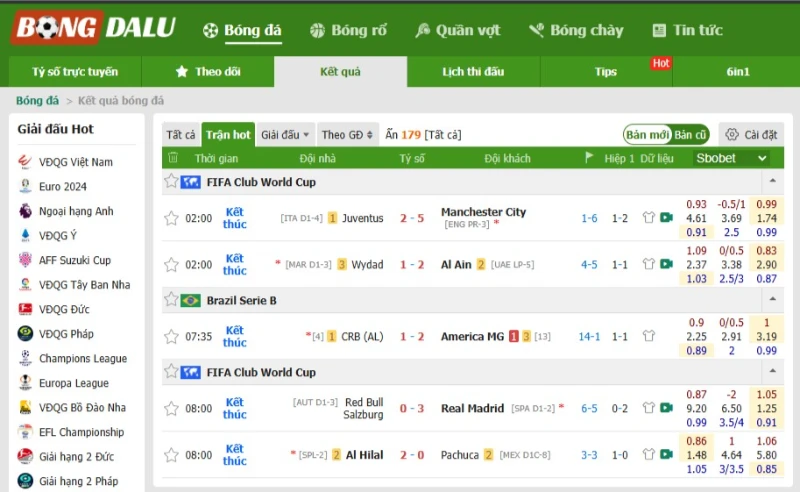Open the 2 - 5 score details
The height and width of the screenshot is (492, 800).
tap(412, 218)
